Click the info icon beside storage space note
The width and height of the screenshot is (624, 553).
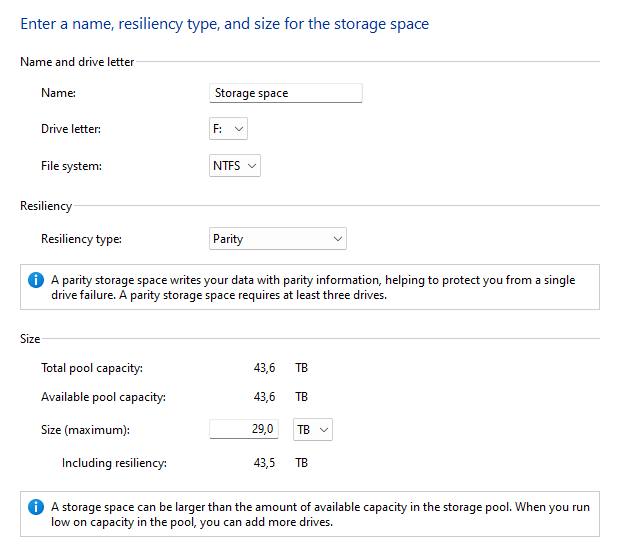pyautogui.click(x=36, y=507)
